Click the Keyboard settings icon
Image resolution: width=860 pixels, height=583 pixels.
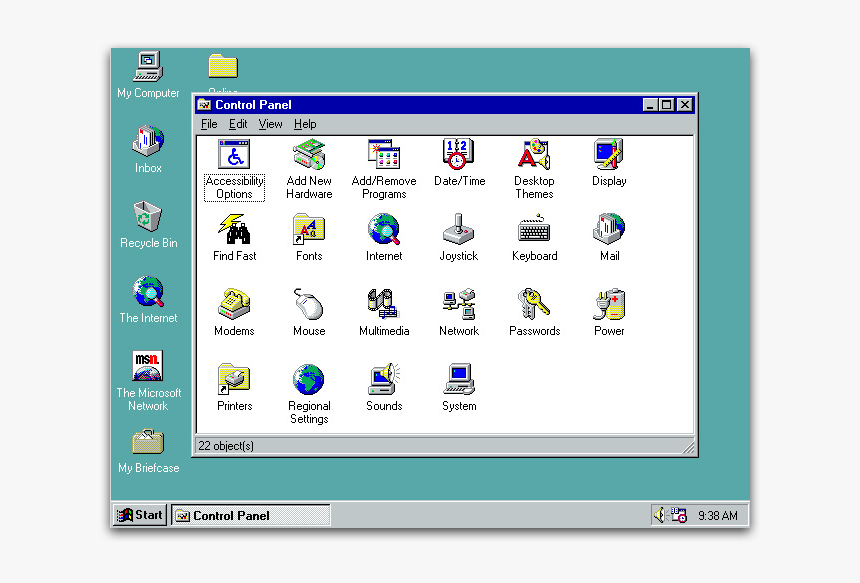tap(534, 230)
